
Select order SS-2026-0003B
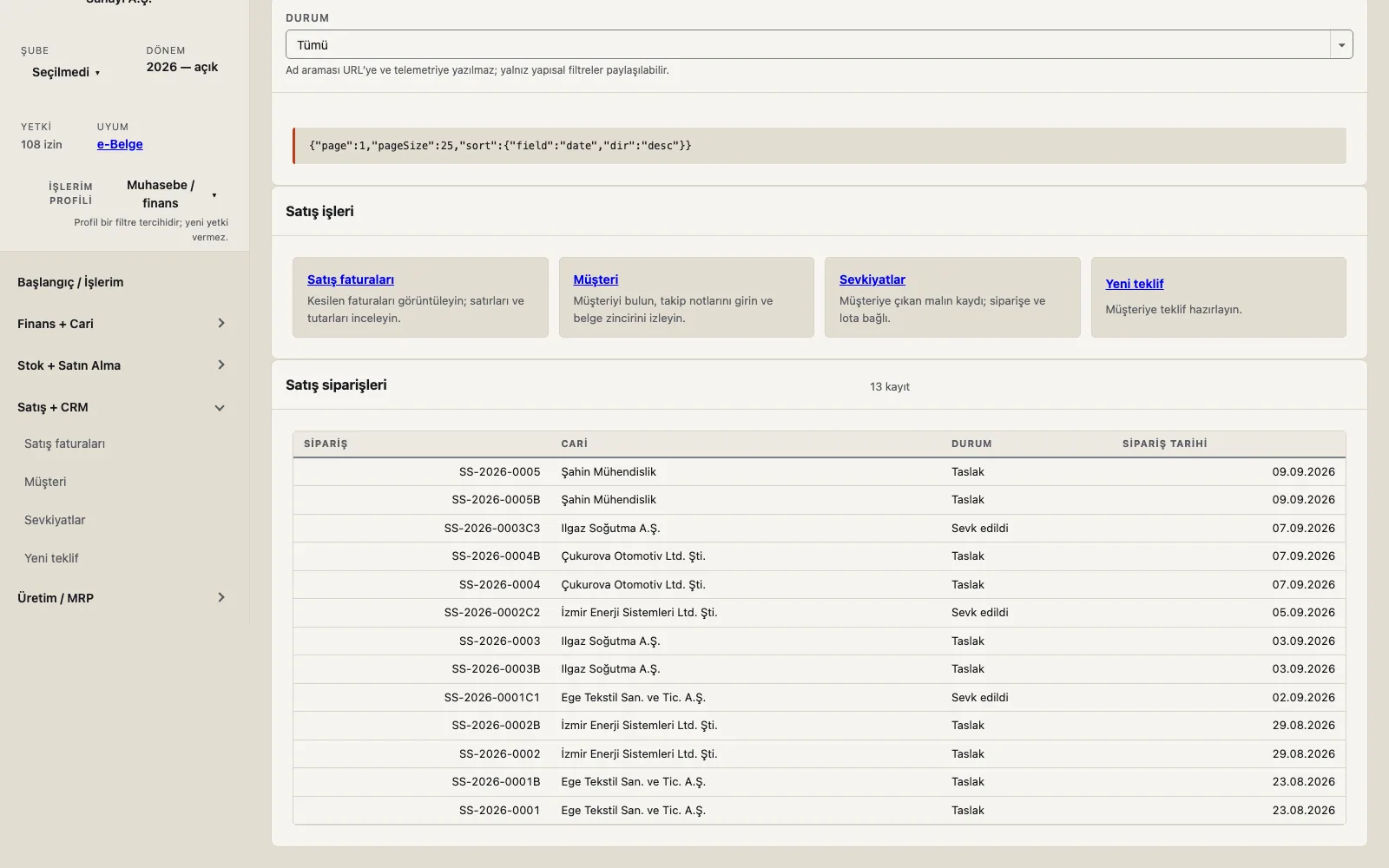click(x=819, y=669)
